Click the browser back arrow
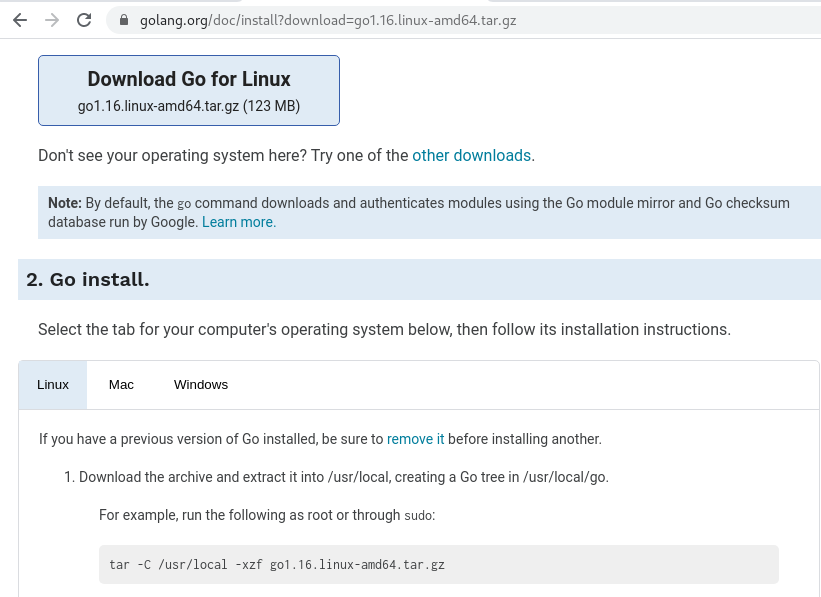Viewport: 821px width, 597px height. pyautogui.click(x=20, y=20)
